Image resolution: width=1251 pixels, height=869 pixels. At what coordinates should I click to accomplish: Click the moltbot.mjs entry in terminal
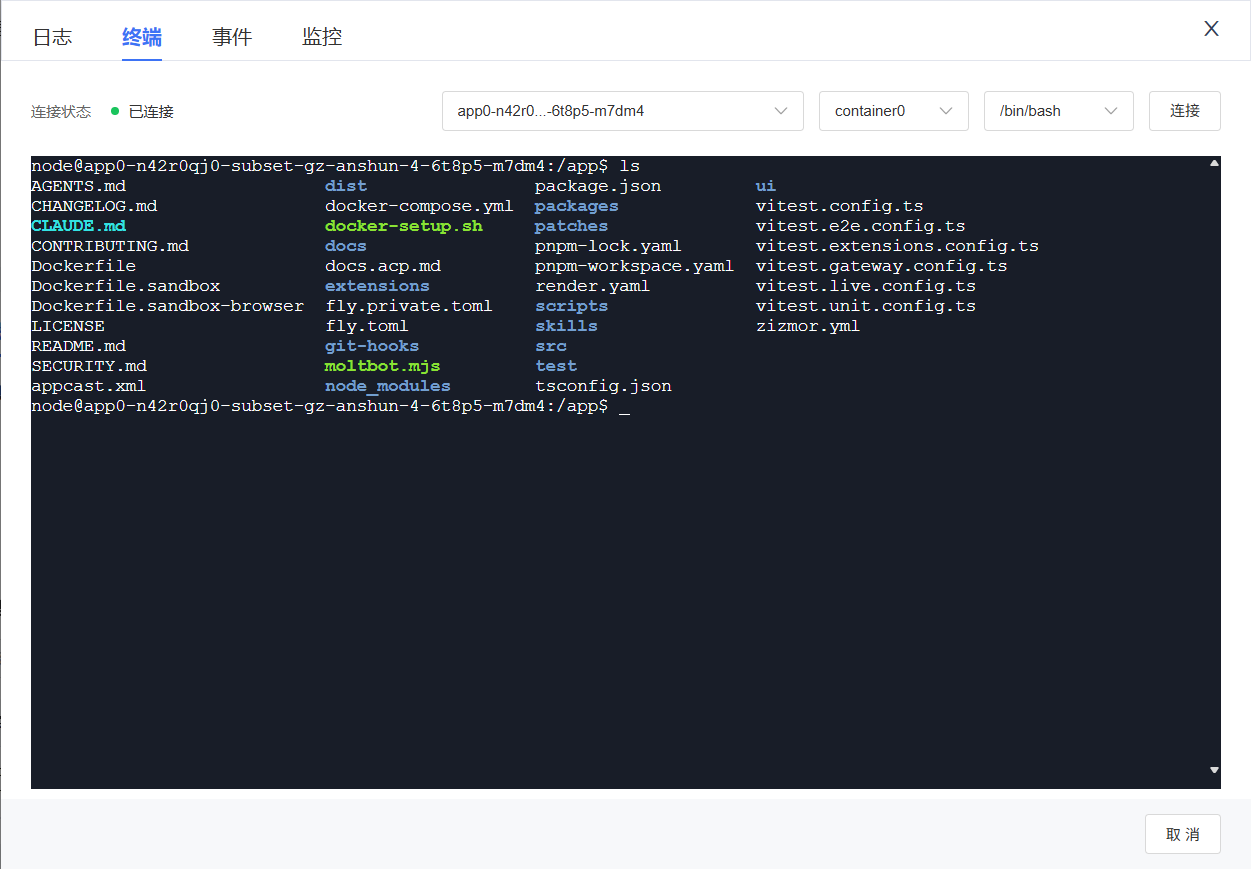tap(382, 366)
